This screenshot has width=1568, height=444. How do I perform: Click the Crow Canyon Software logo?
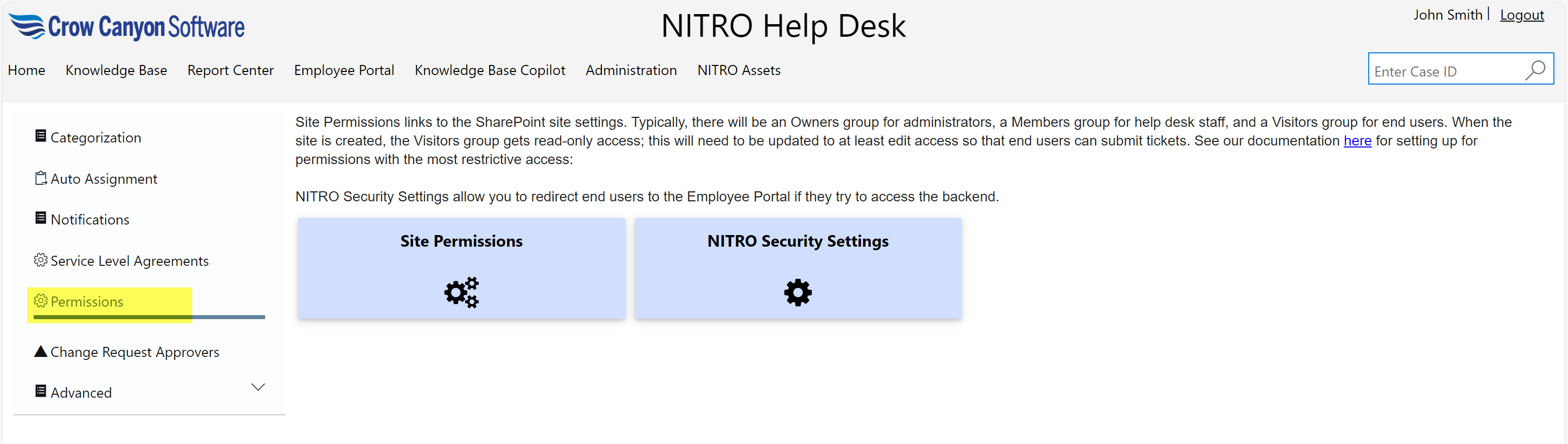pyautogui.click(x=127, y=27)
